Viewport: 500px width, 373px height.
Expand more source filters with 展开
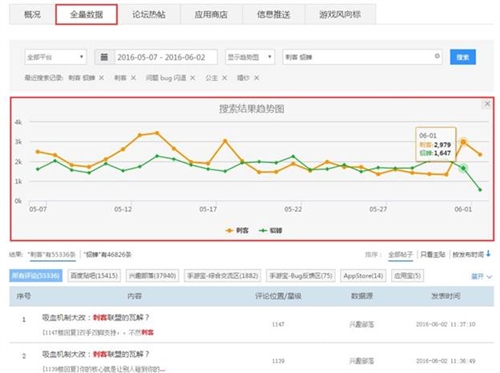click(x=482, y=276)
